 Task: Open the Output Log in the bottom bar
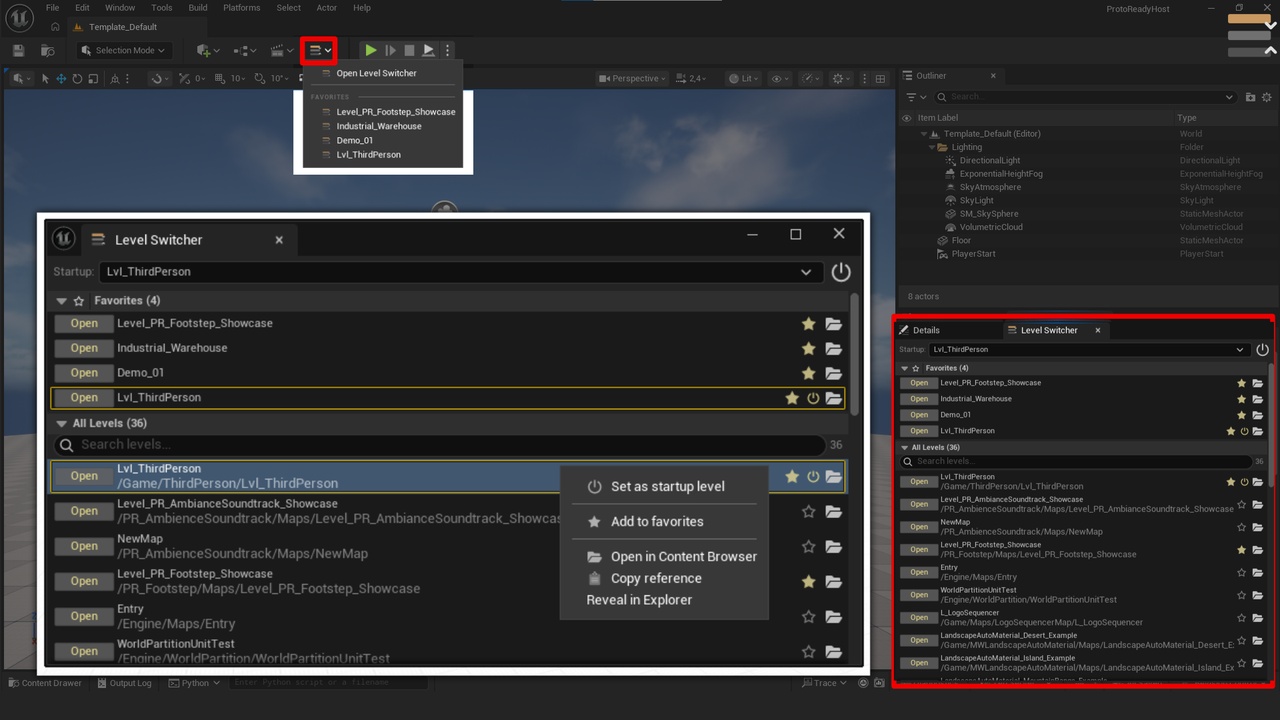tap(125, 683)
